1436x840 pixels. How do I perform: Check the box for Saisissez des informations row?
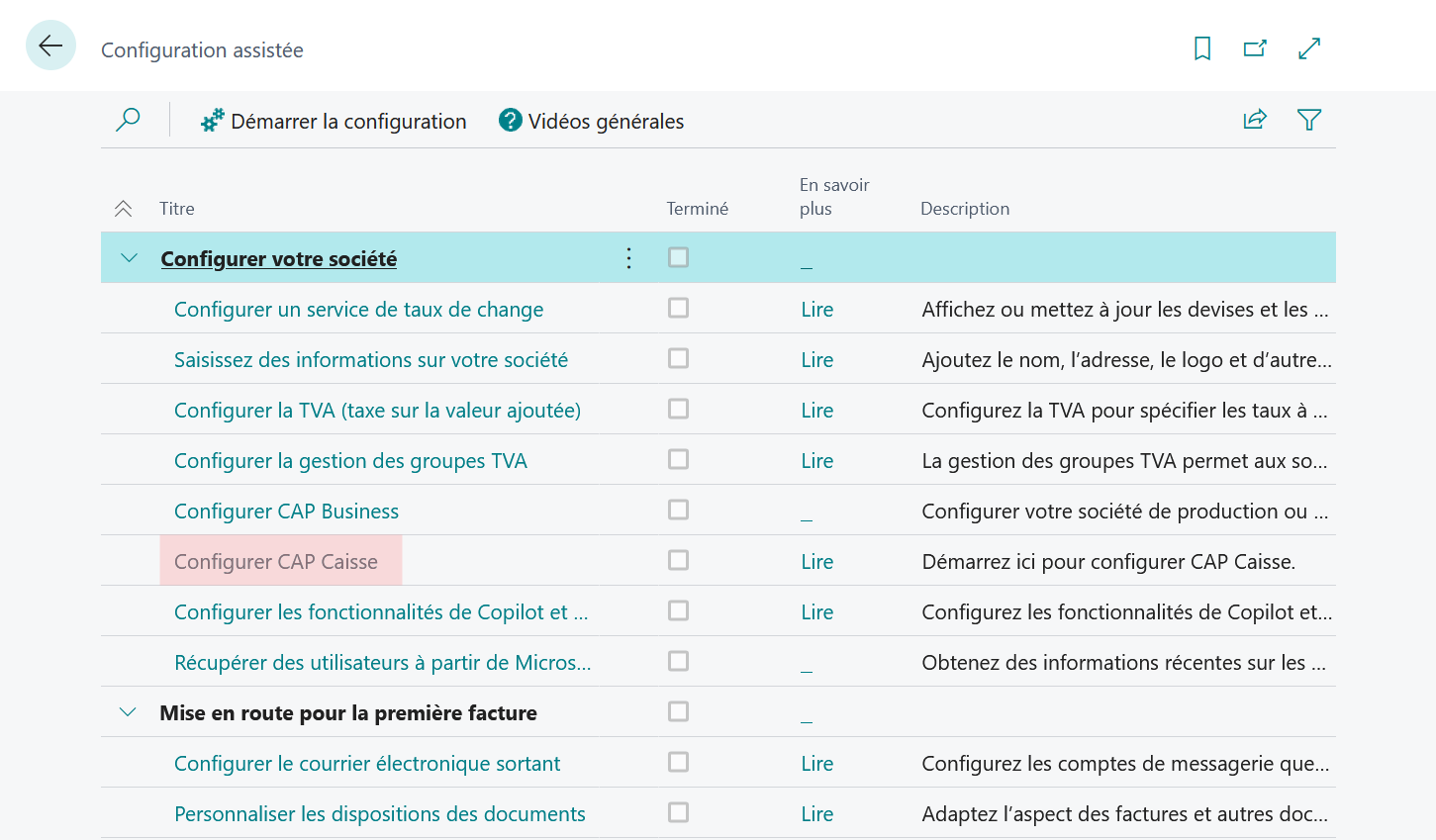(678, 358)
